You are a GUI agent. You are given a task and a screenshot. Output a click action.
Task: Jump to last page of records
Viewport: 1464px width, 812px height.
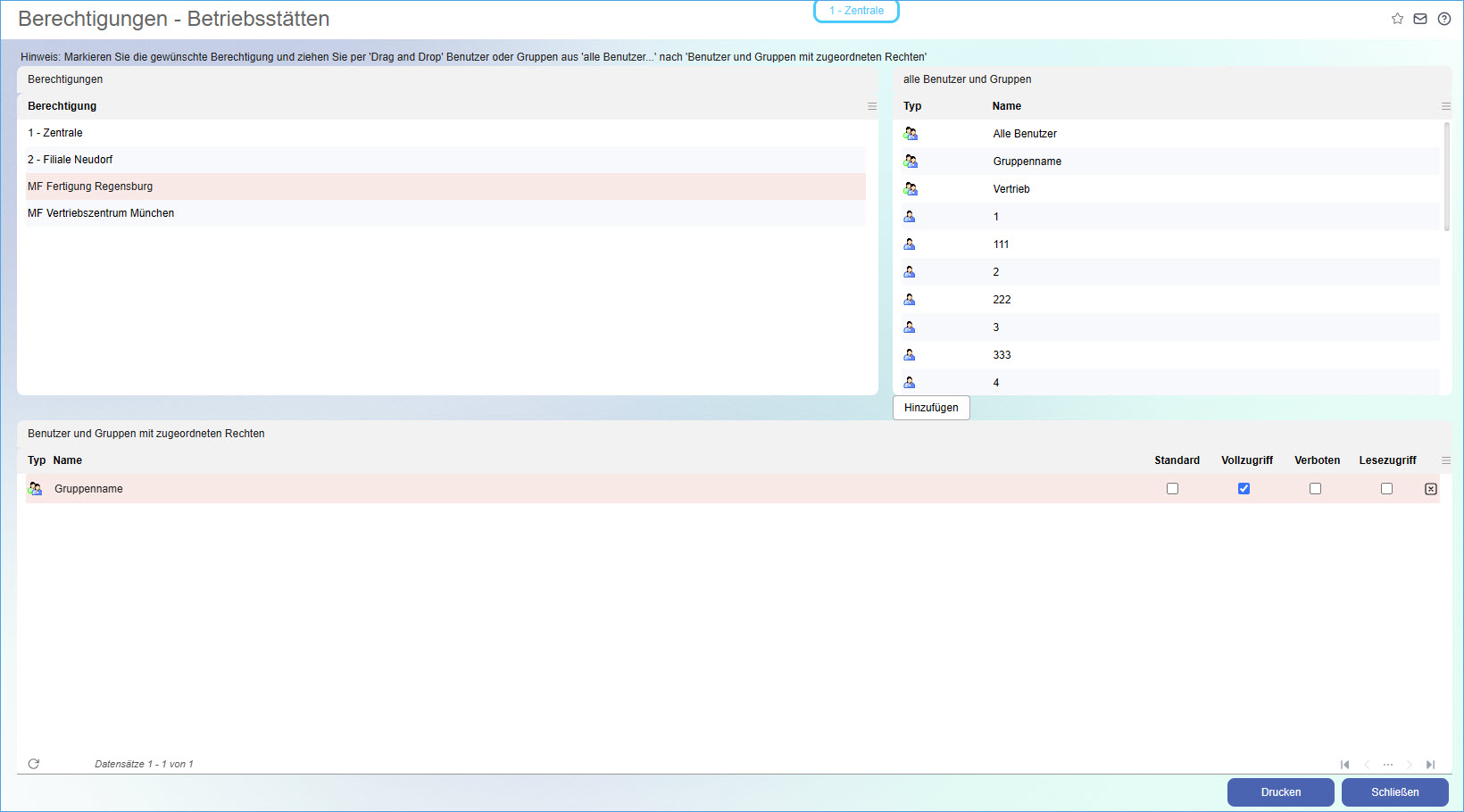[x=1430, y=765]
